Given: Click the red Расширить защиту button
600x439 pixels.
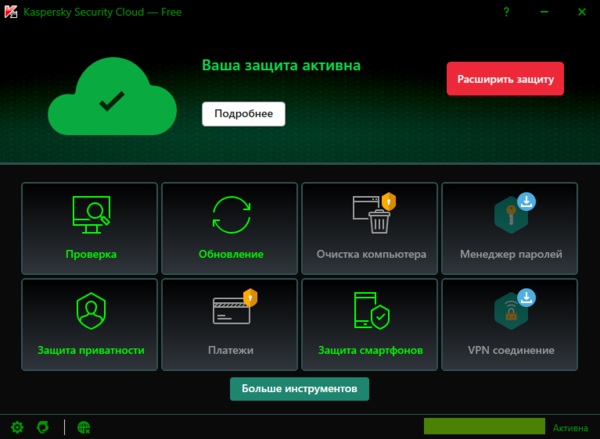Looking at the screenshot, I should click(x=505, y=79).
